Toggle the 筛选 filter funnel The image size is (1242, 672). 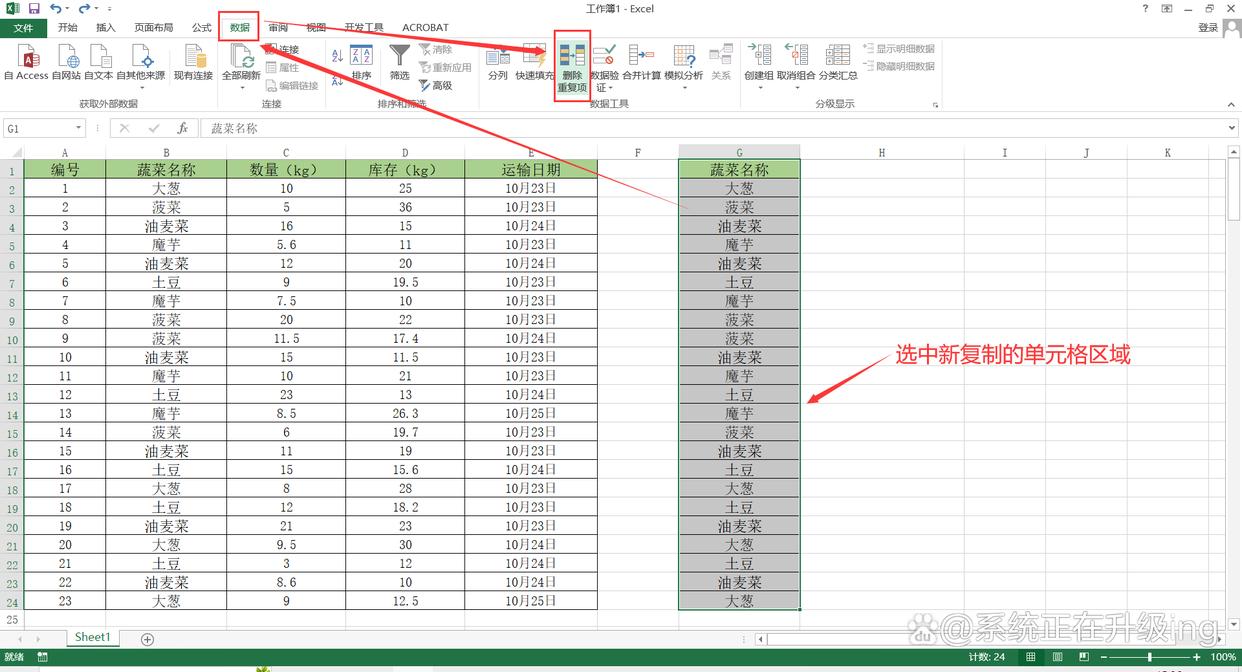tap(399, 63)
